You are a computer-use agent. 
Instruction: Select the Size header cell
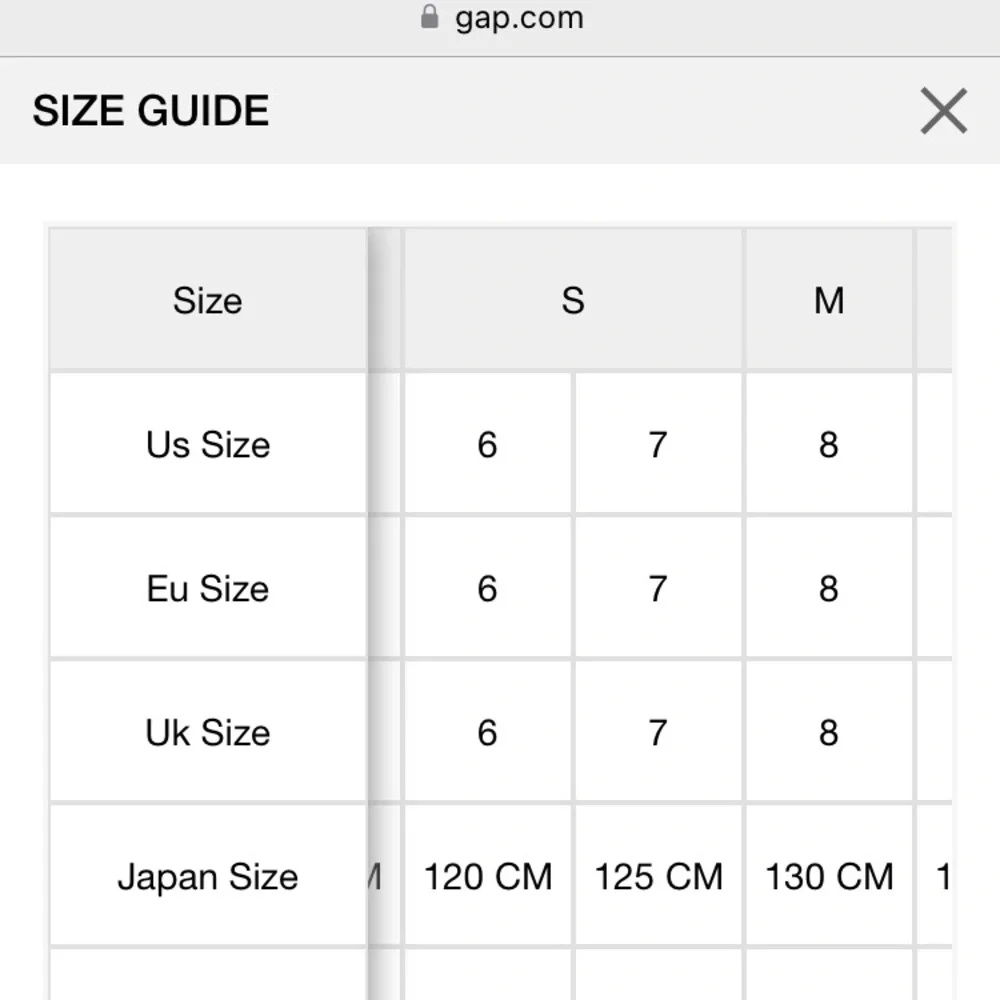208,300
